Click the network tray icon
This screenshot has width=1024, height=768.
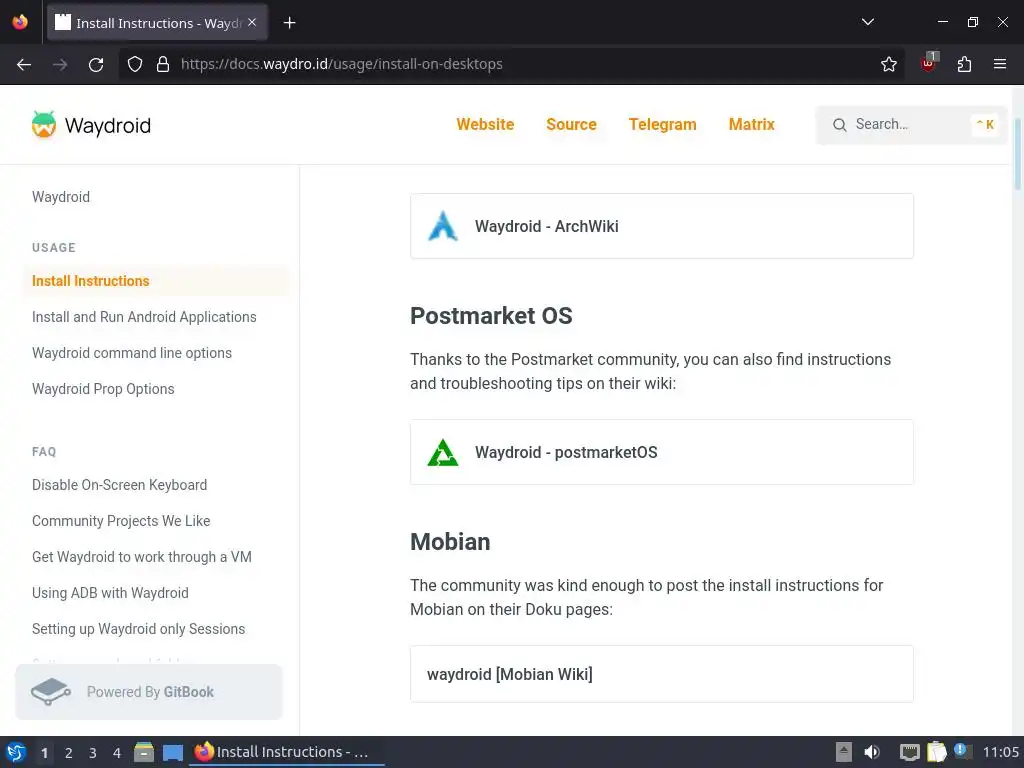coord(909,752)
